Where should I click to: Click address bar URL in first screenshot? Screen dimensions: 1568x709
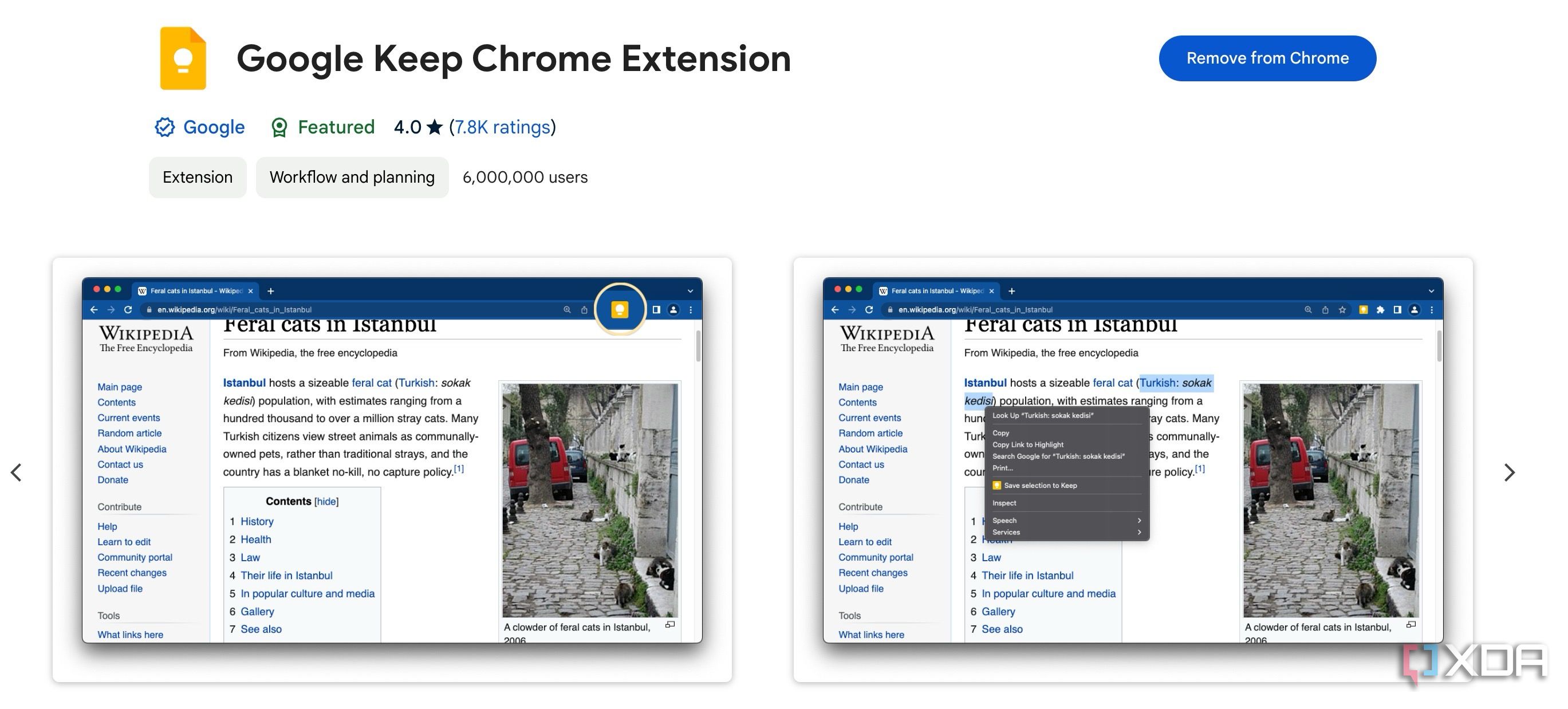click(x=234, y=310)
